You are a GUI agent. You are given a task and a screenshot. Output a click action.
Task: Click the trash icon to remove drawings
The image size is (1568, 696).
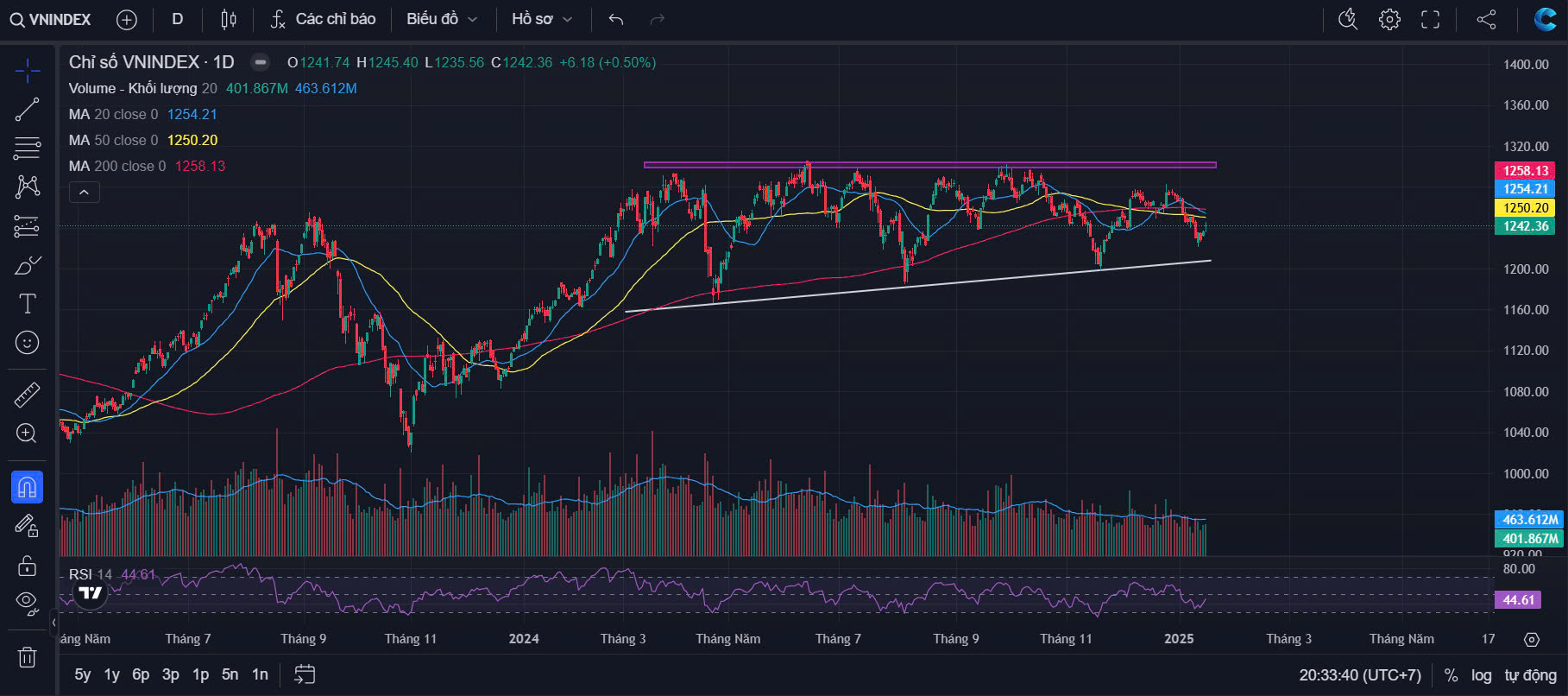[27, 657]
